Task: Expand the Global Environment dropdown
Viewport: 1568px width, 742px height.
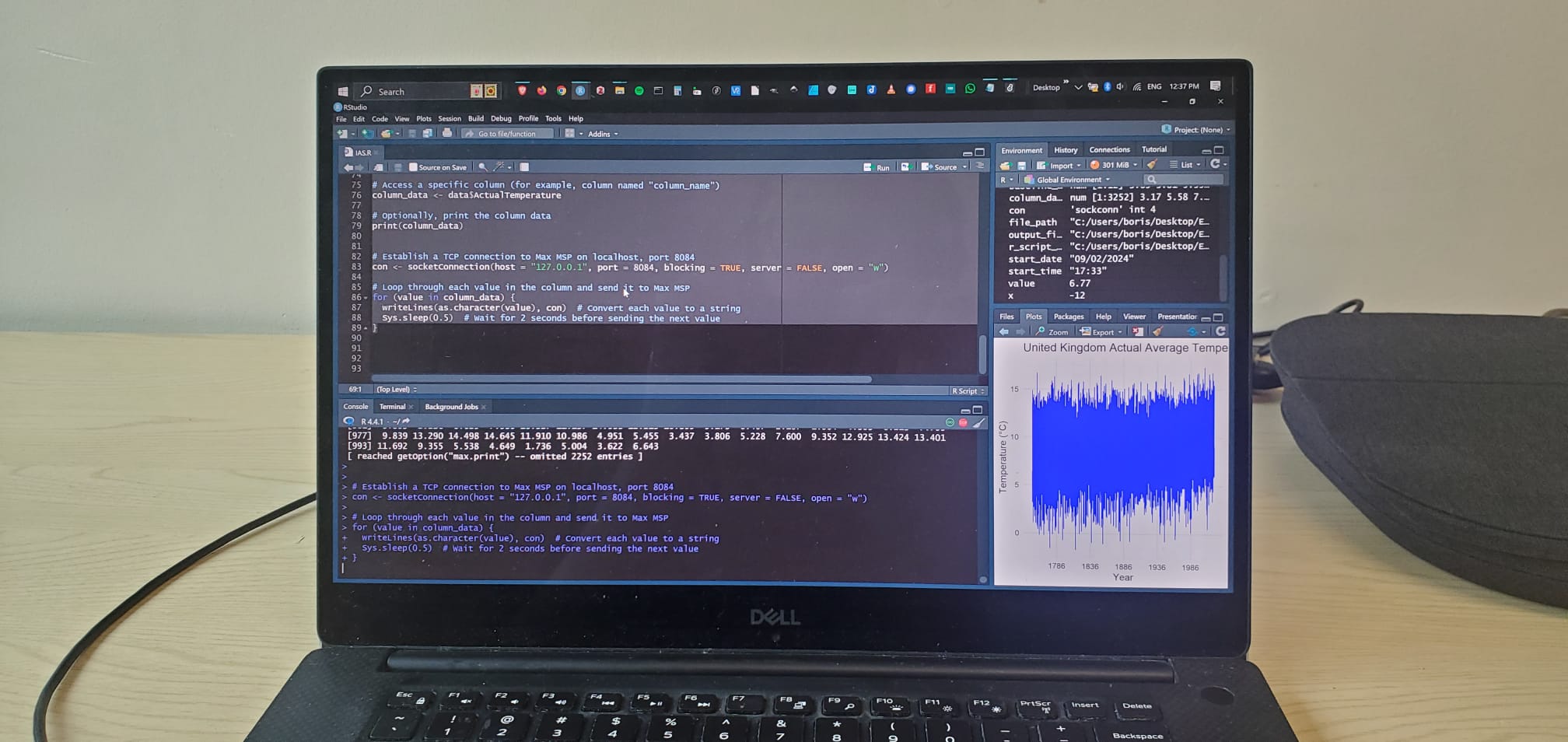Action: click(x=1072, y=180)
